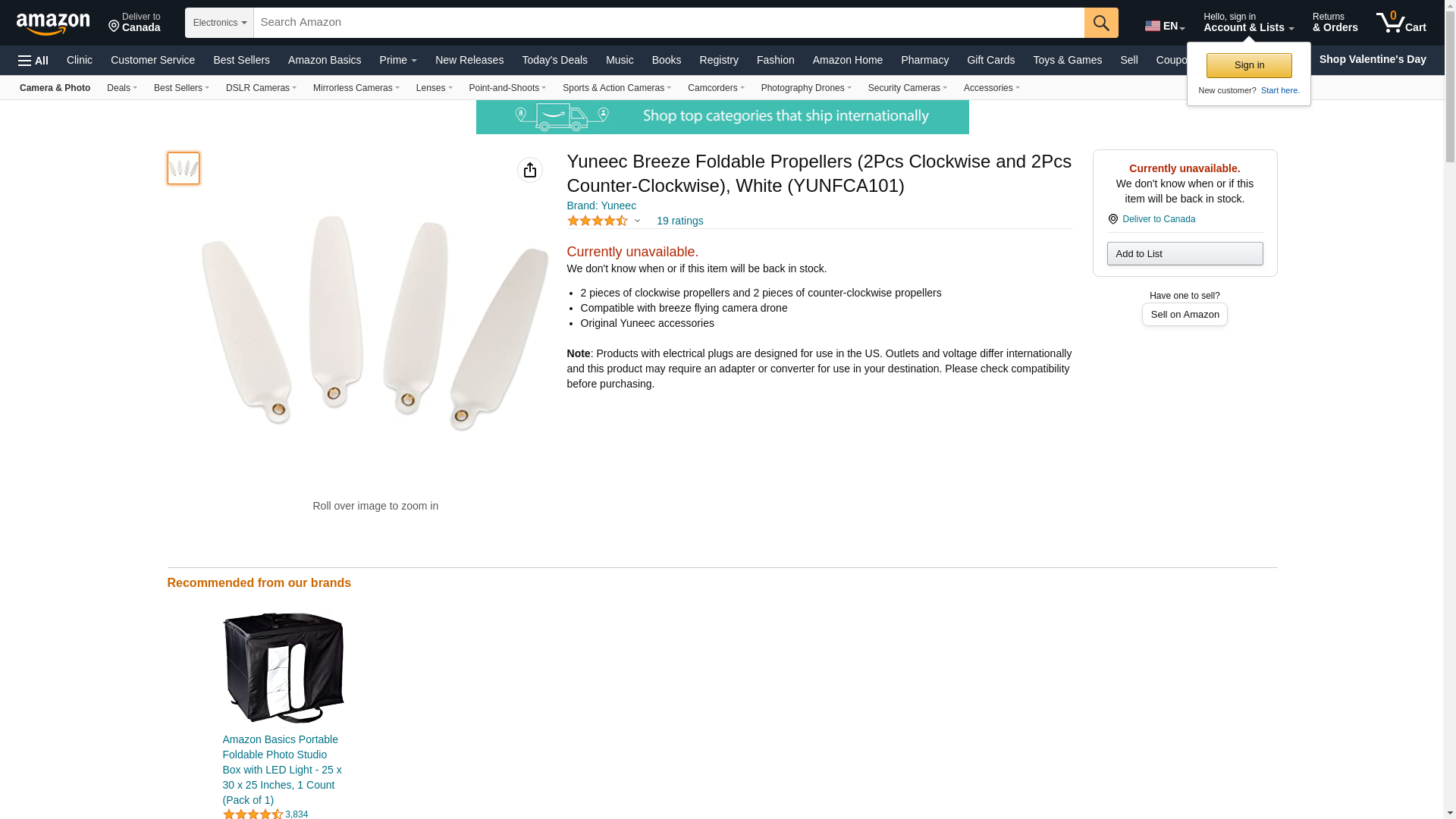This screenshot has height=819, width=1456.
Task: Click into the Search Amazon field
Action: coord(669,23)
